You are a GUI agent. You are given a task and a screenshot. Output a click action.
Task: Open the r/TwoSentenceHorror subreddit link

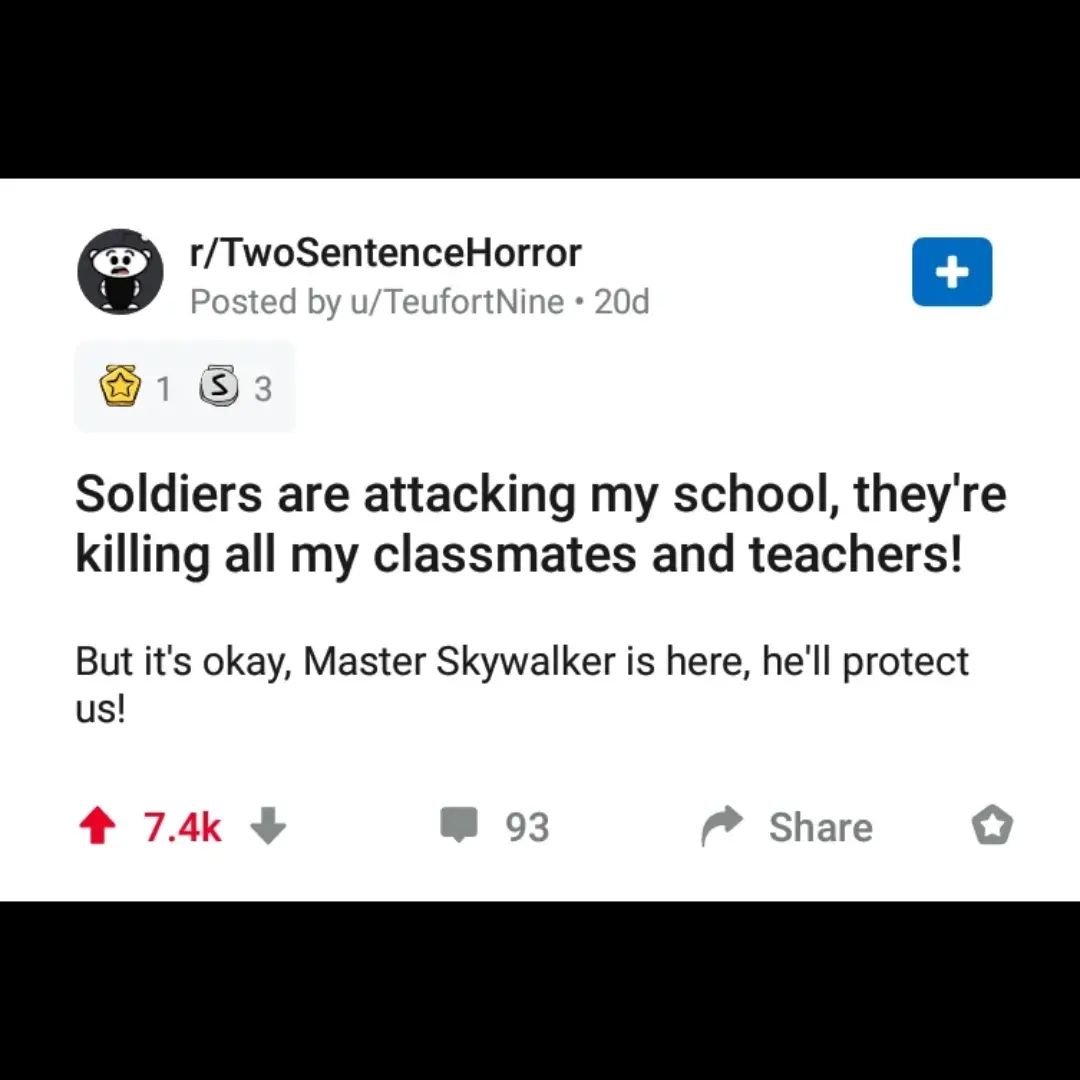click(x=386, y=253)
